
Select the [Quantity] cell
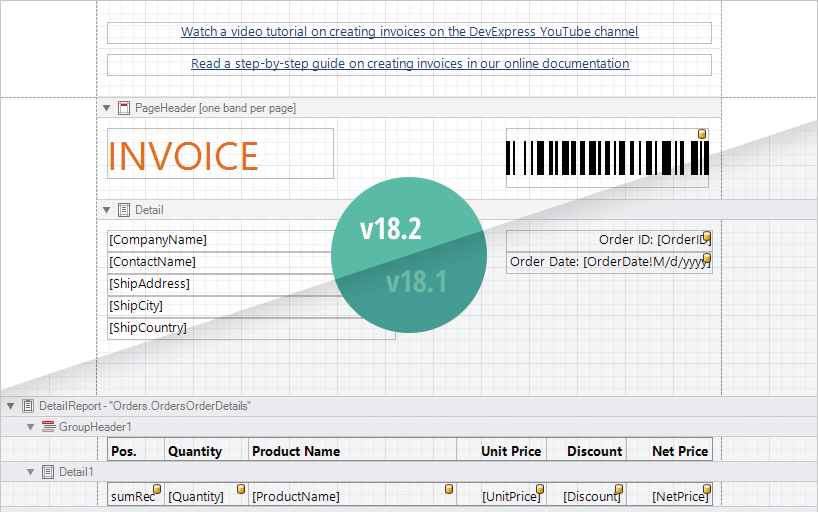pos(206,495)
